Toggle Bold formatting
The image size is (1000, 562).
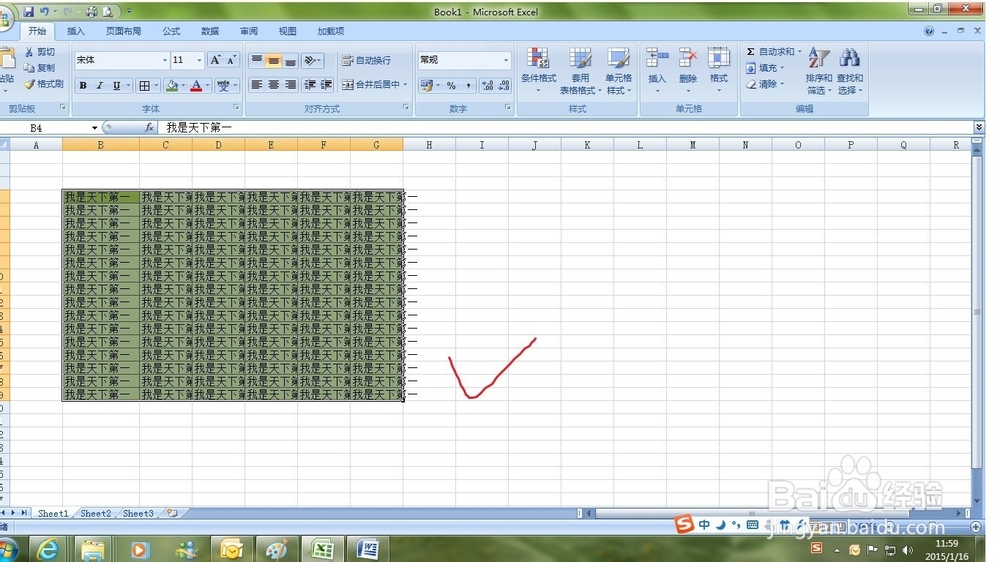[x=83, y=85]
